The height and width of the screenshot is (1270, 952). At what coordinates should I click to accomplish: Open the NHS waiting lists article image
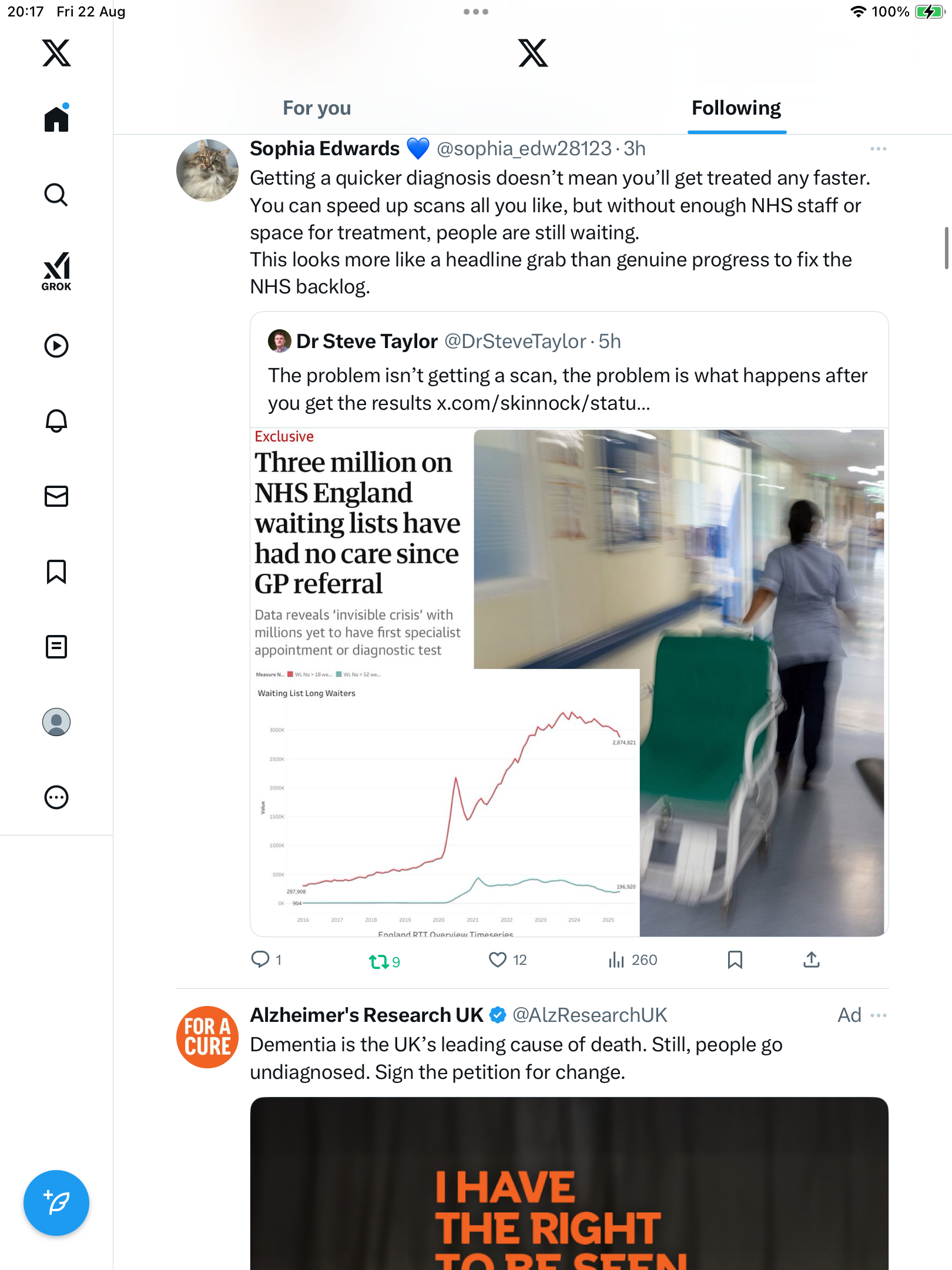pos(569,682)
